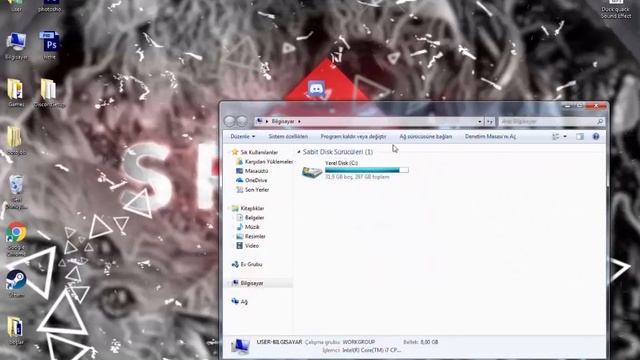Screen dimensions: 640x360
Task: Click the computer icon in details pane
Action: pyautogui.click(x=240, y=347)
